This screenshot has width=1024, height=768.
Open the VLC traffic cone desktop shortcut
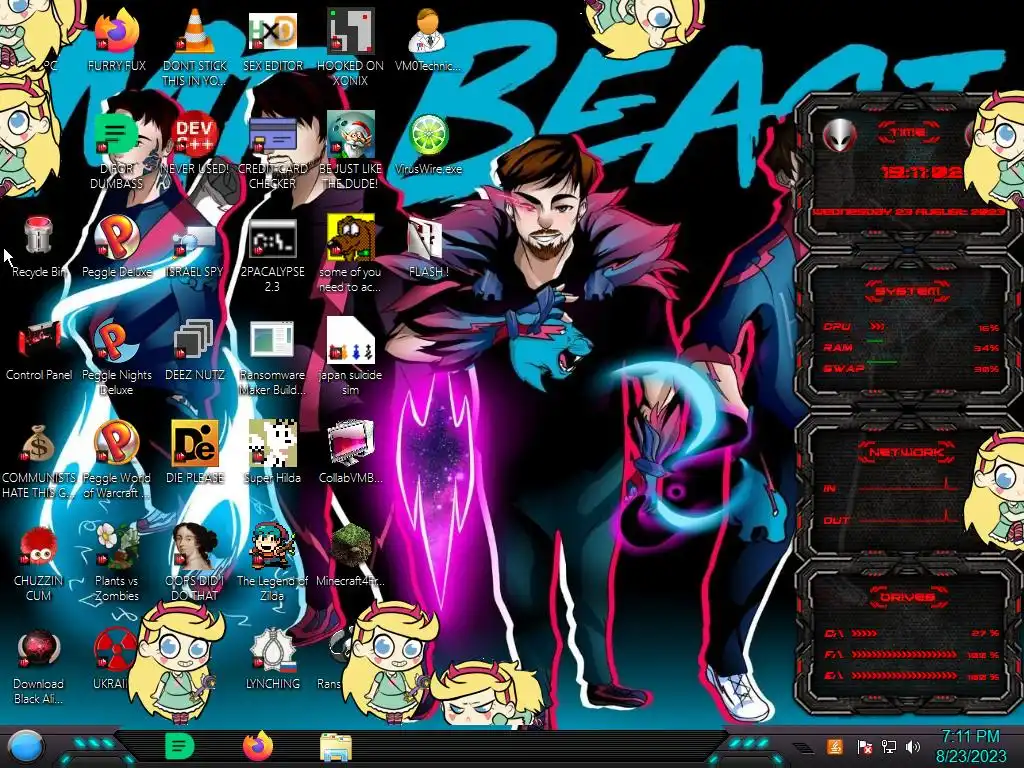[x=195, y=33]
